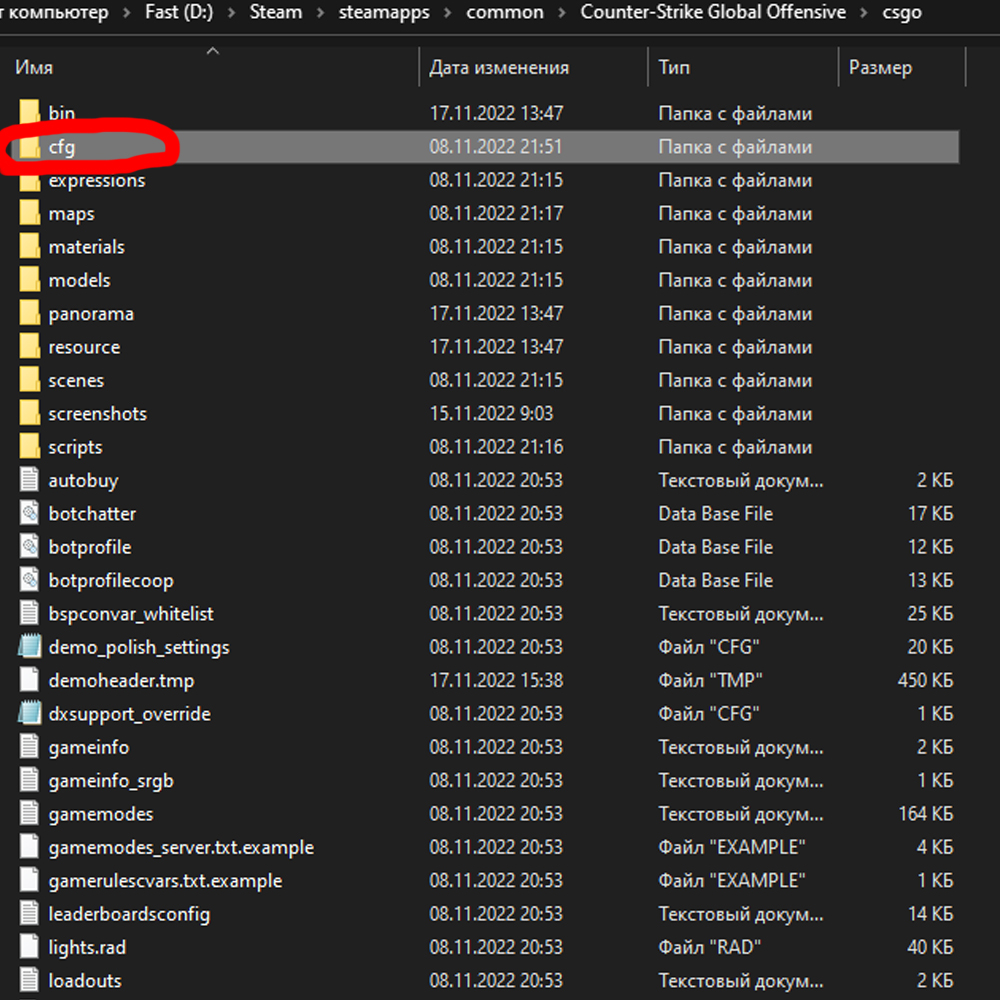This screenshot has height=1000, width=1000.
Task: Click the csgo breadcrumb segment
Action: [902, 12]
